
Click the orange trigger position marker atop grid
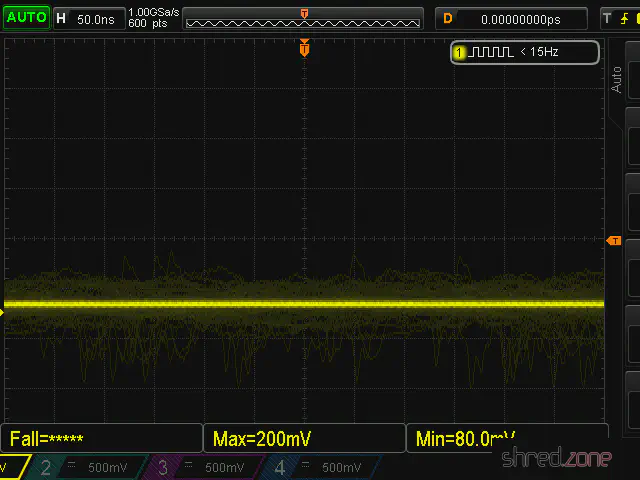pyautogui.click(x=304, y=47)
